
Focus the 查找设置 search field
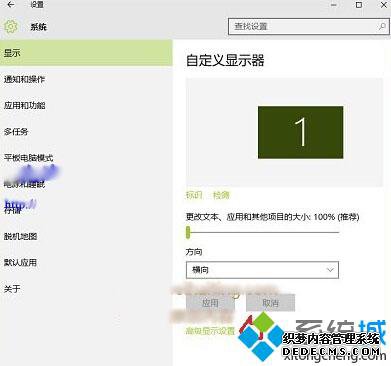pos(309,26)
